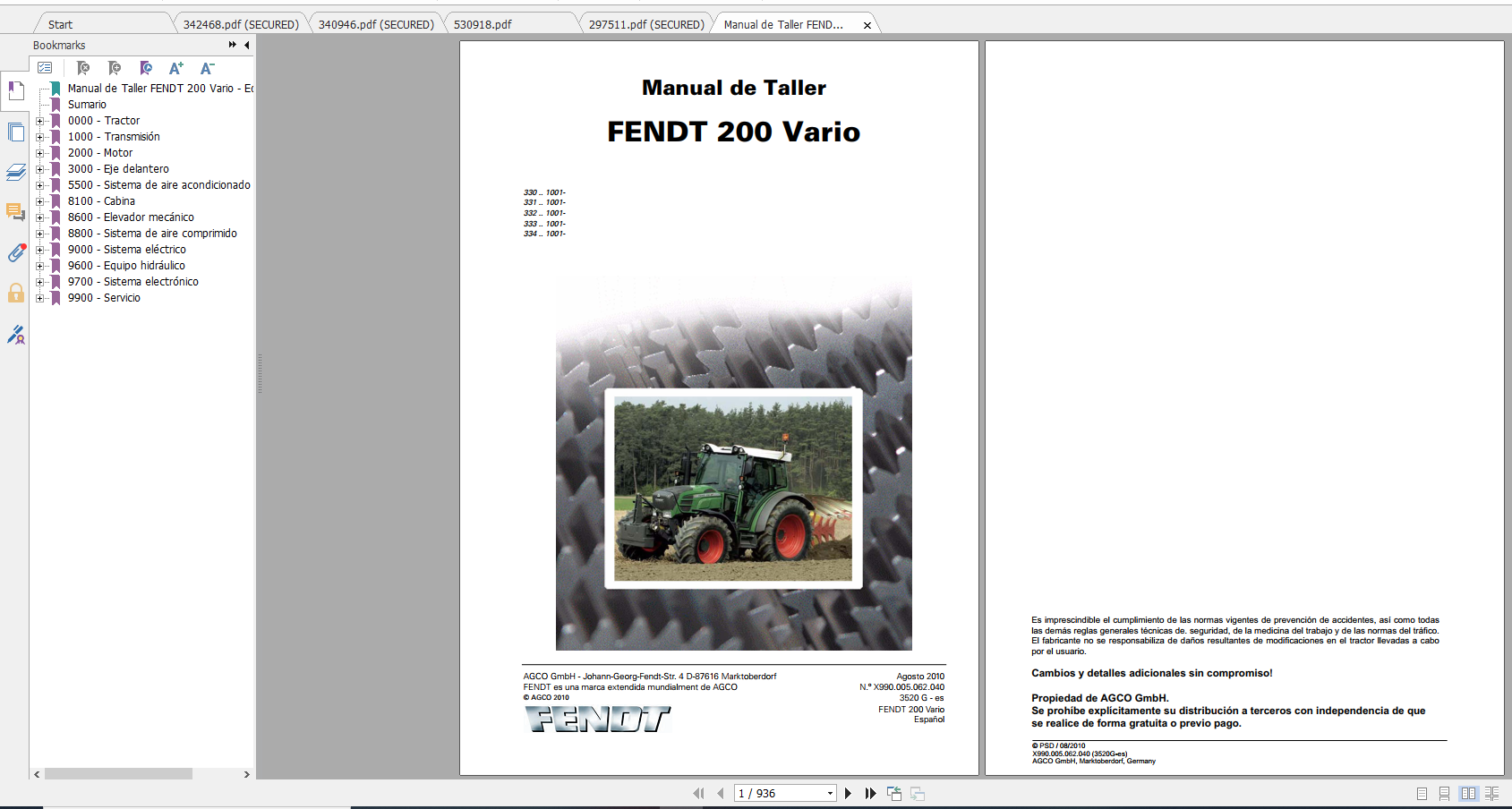Close the Manual de Taller FEND... tab

click(x=867, y=25)
